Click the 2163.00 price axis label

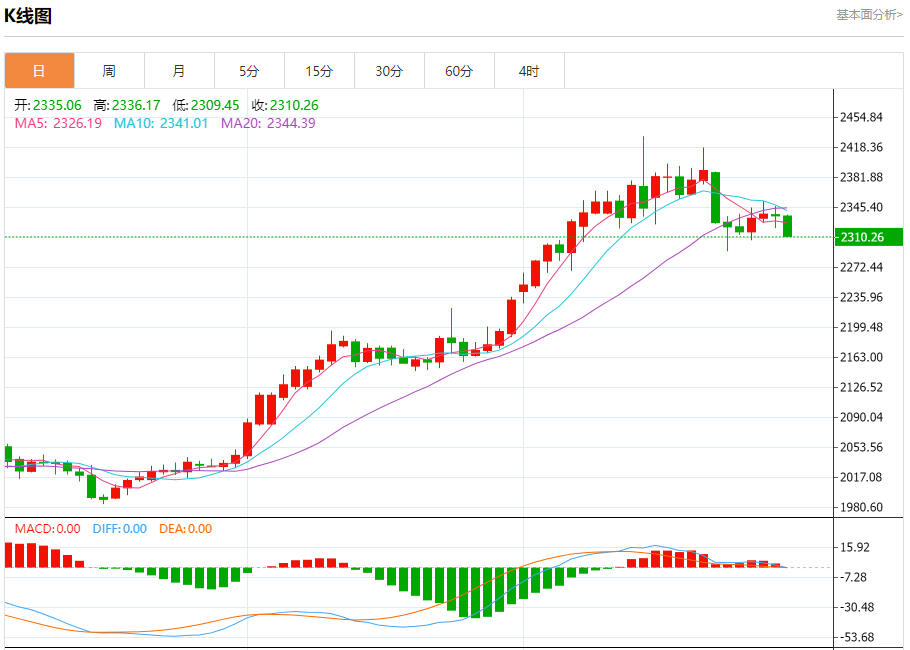click(861, 357)
